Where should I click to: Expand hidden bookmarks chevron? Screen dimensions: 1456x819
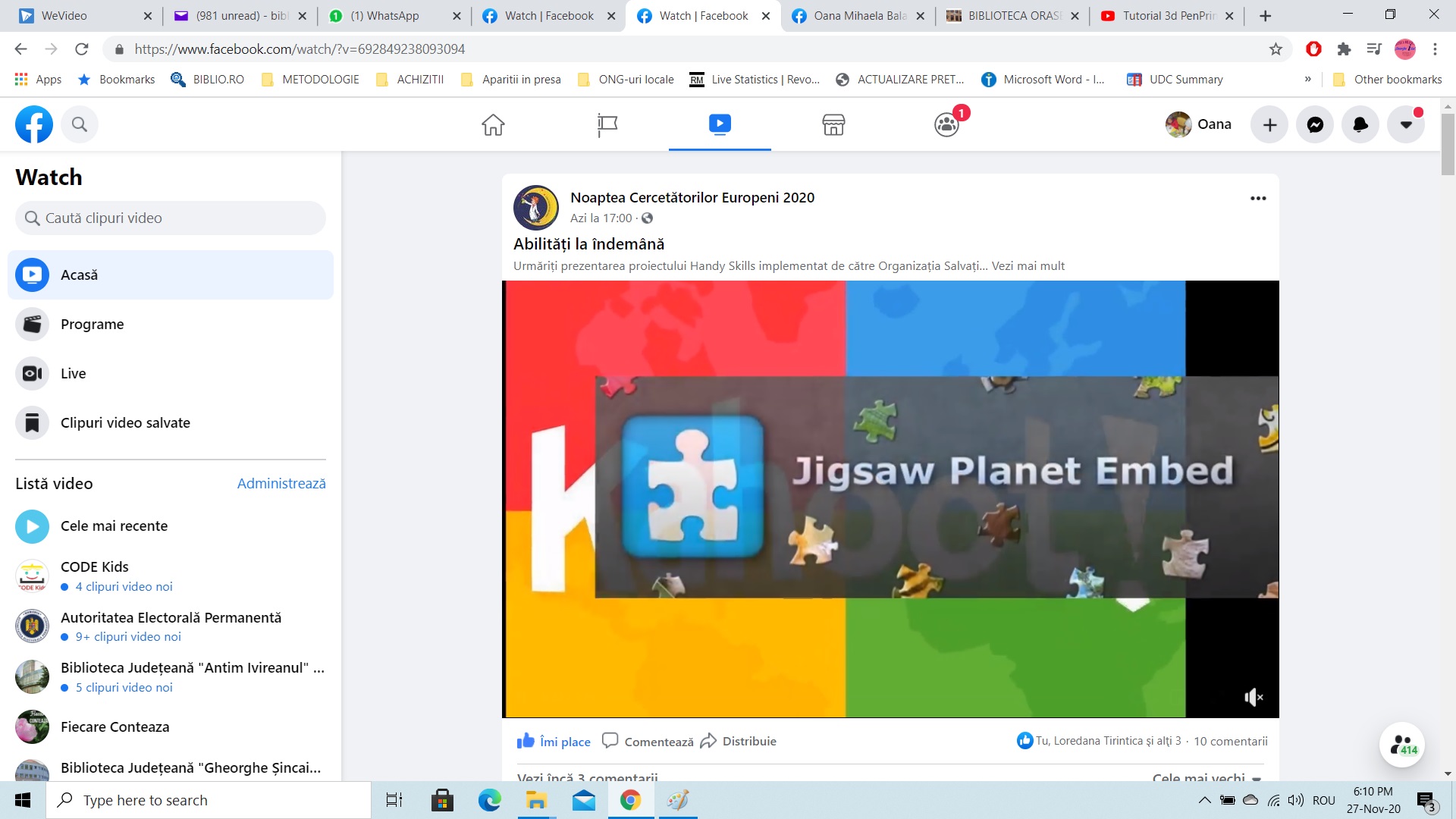click(1307, 79)
